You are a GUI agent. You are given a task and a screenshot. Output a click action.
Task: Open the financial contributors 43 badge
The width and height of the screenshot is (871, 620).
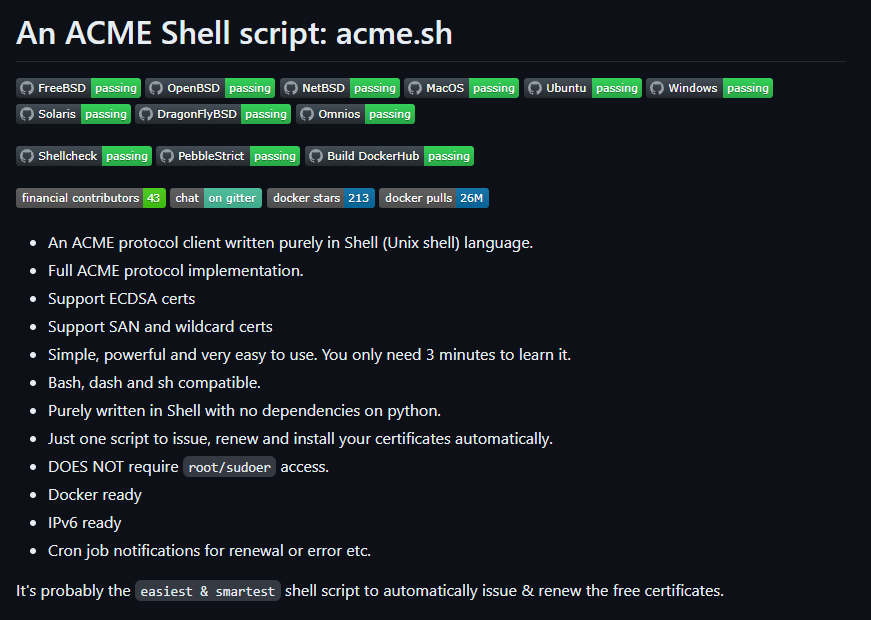tap(91, 198)
